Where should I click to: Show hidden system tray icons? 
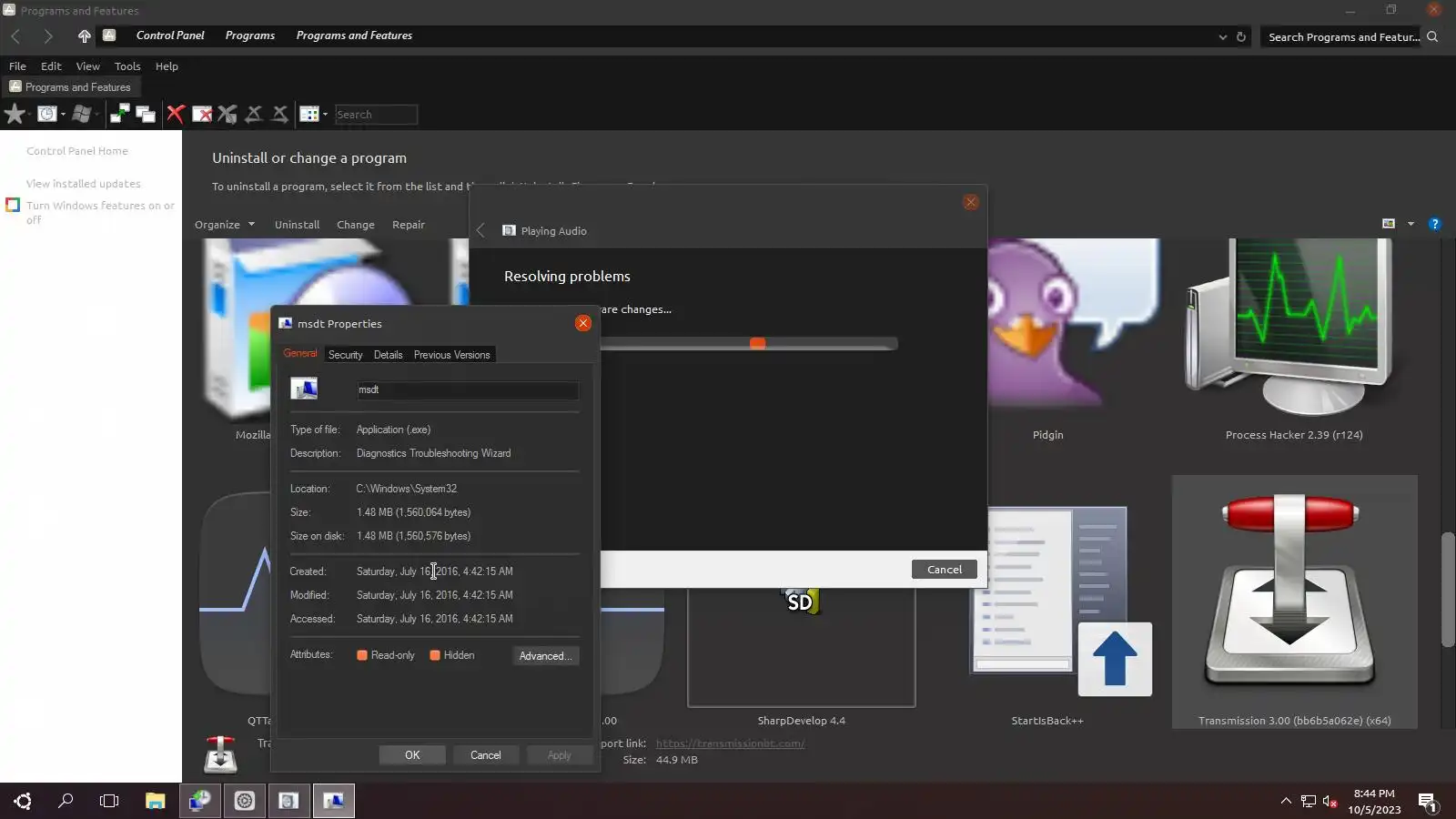tap(1286, 801)
